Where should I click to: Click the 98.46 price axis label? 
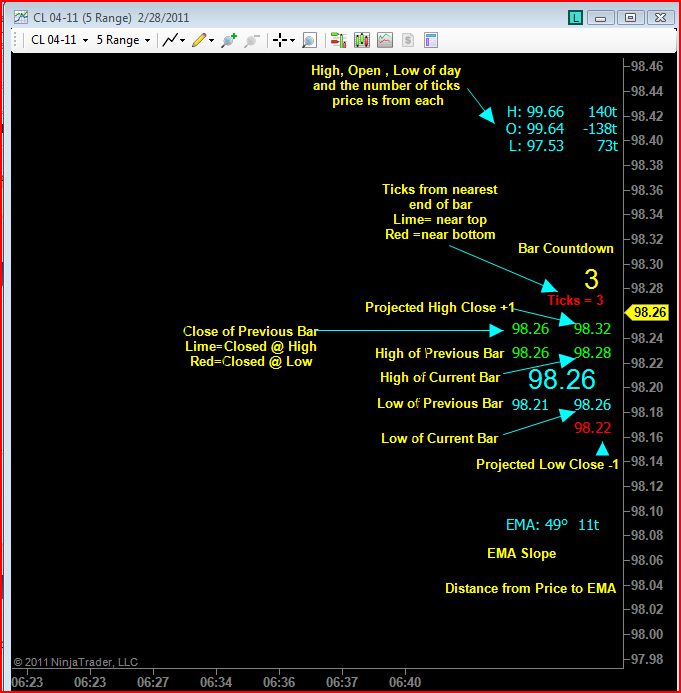[x=647, y=67]
